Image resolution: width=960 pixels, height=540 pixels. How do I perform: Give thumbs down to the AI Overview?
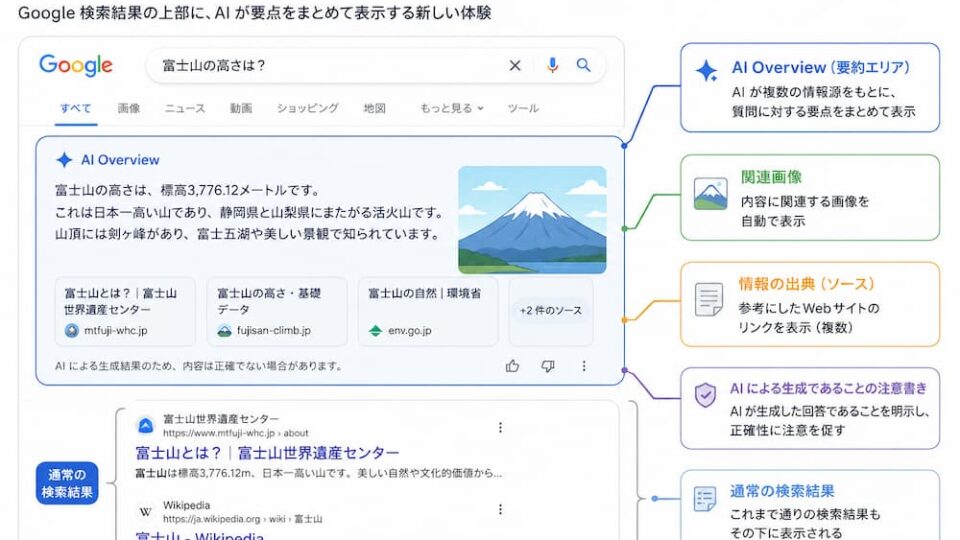coord(548,366)
